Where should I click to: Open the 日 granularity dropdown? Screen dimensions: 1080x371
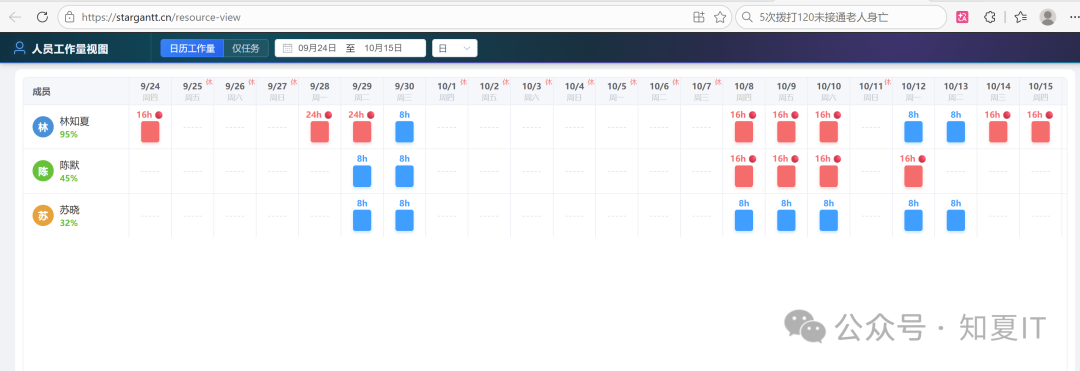(x=455, y=48)
